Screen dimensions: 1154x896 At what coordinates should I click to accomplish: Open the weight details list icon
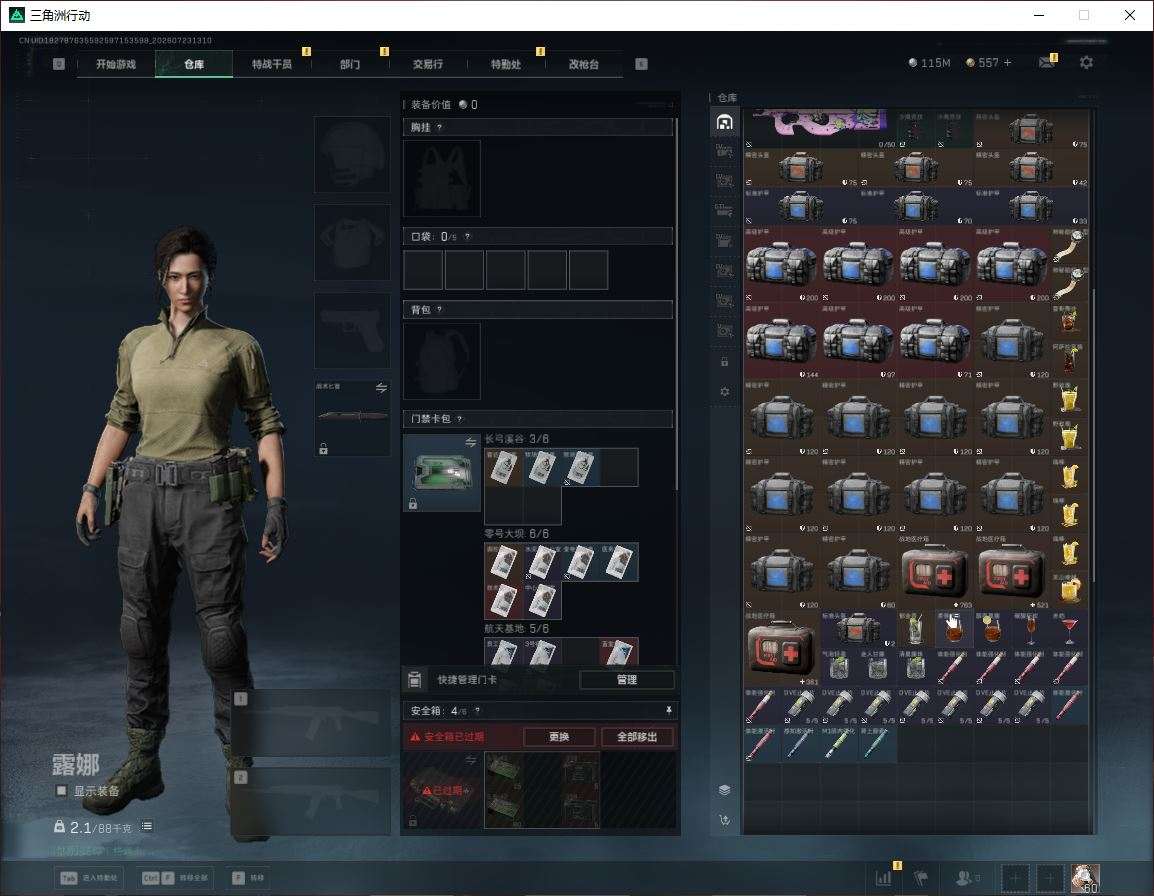click(146, 826)
